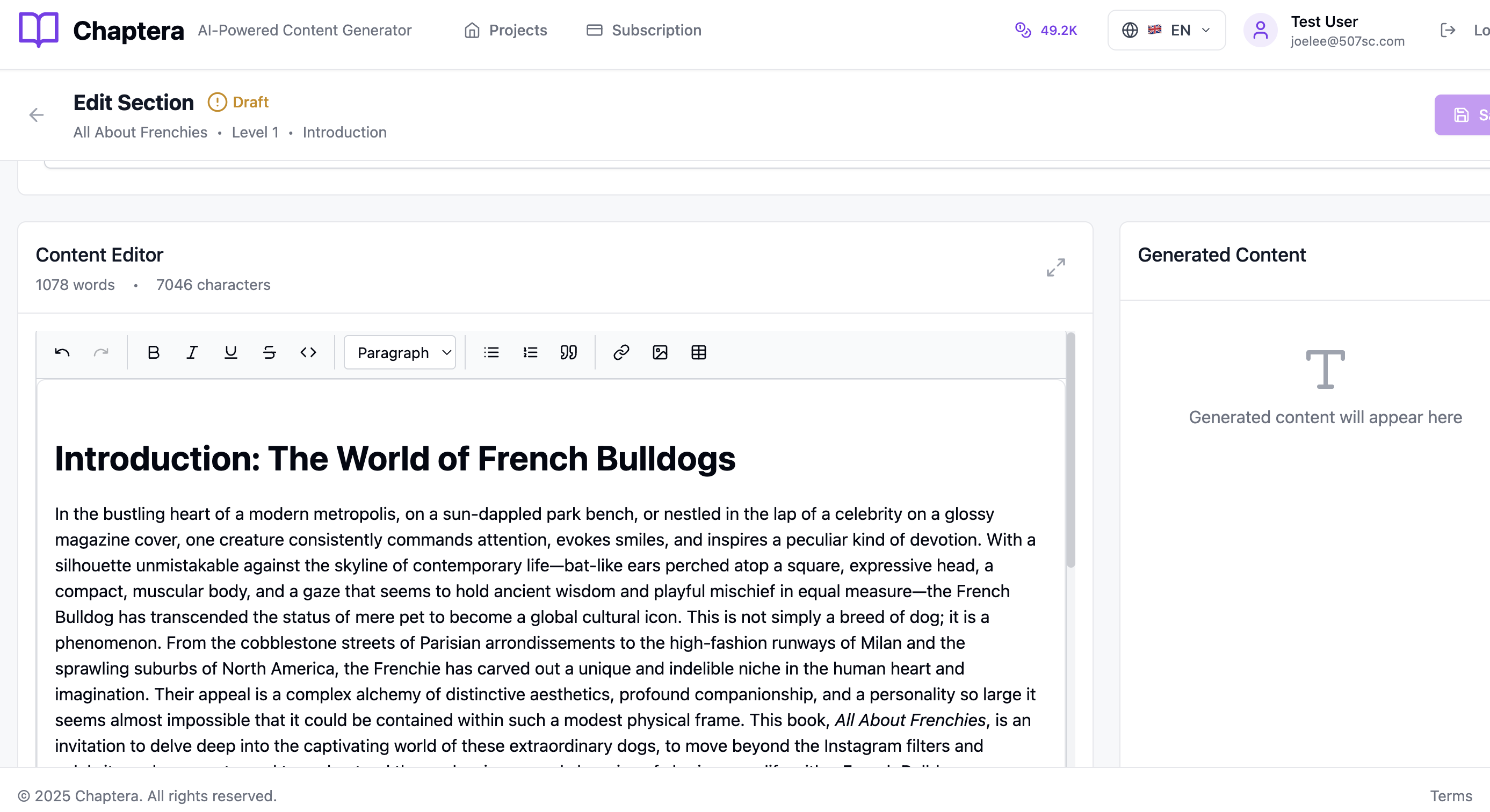Insert a numbered list

530,352
